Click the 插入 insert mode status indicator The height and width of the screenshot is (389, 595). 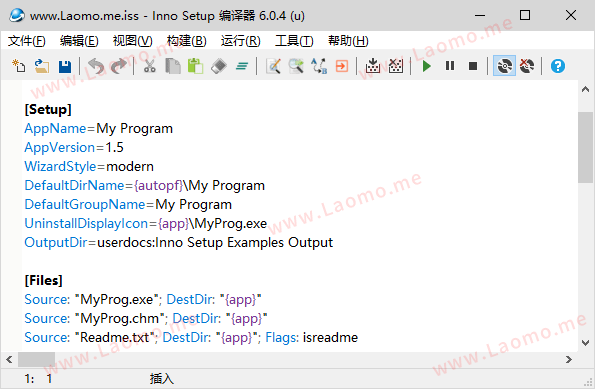point(162,379)
